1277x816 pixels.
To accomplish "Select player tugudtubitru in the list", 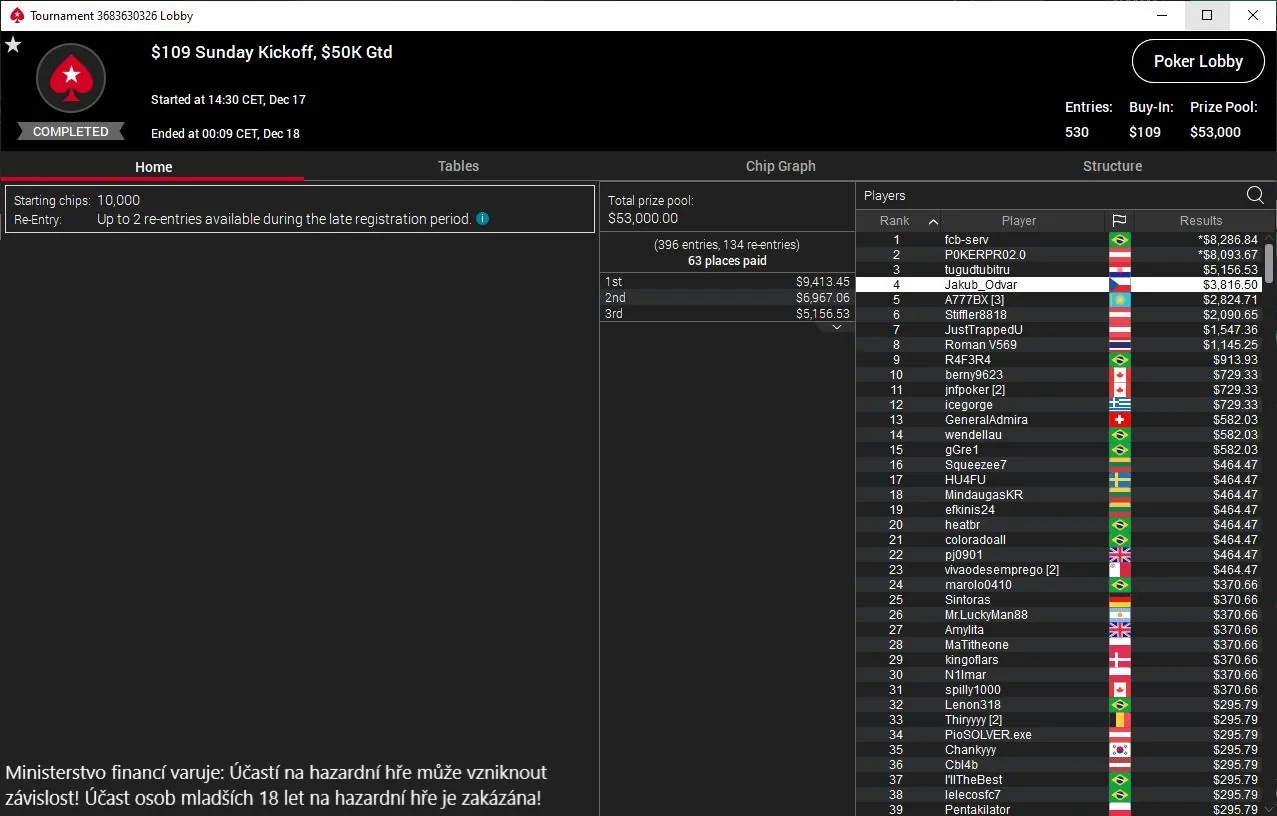I will [x=977, y=270].
